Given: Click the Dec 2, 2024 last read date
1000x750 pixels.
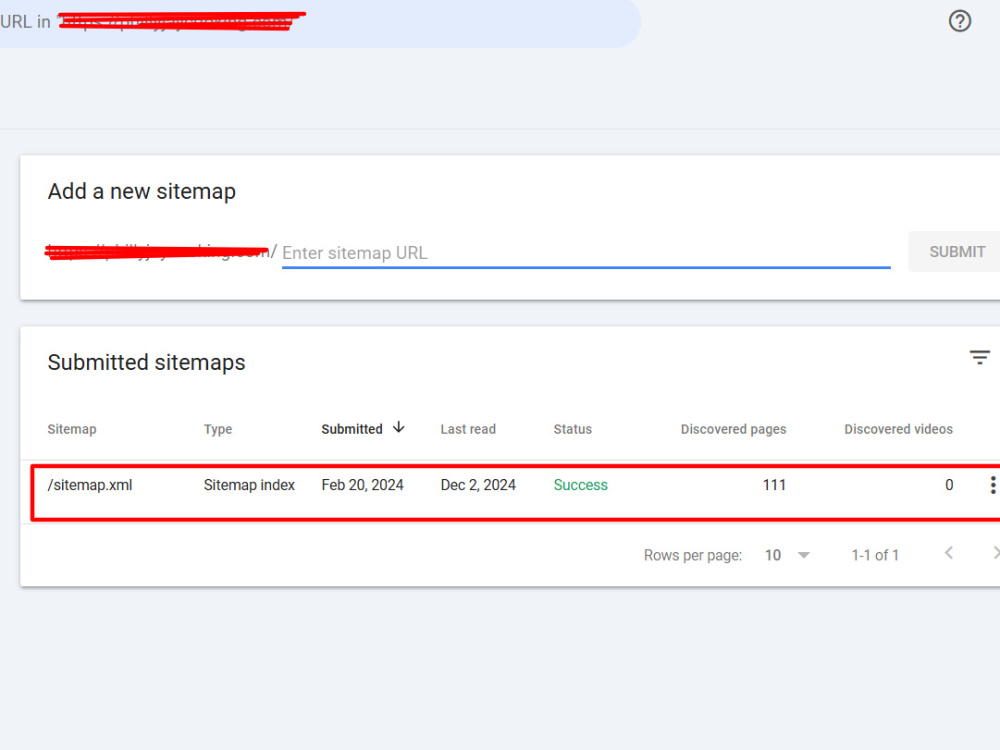Looking at the screenshot, I should 478,485.
